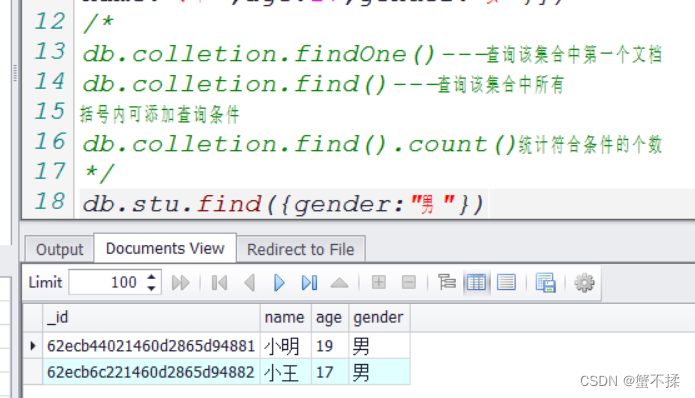Screen dimensions: 695x398
Task: Click the gender column header
Action: coord(379,317)
